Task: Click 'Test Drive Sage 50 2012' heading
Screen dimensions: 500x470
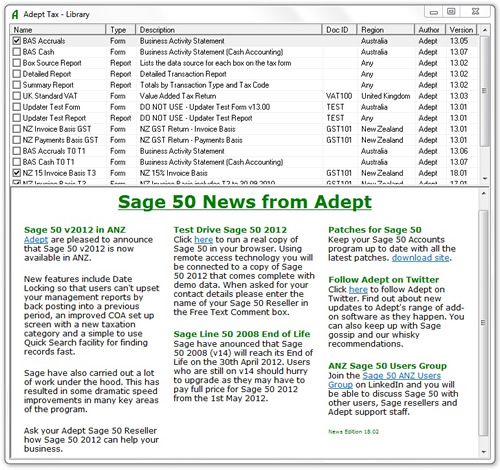Action: [x=230, y=230]
